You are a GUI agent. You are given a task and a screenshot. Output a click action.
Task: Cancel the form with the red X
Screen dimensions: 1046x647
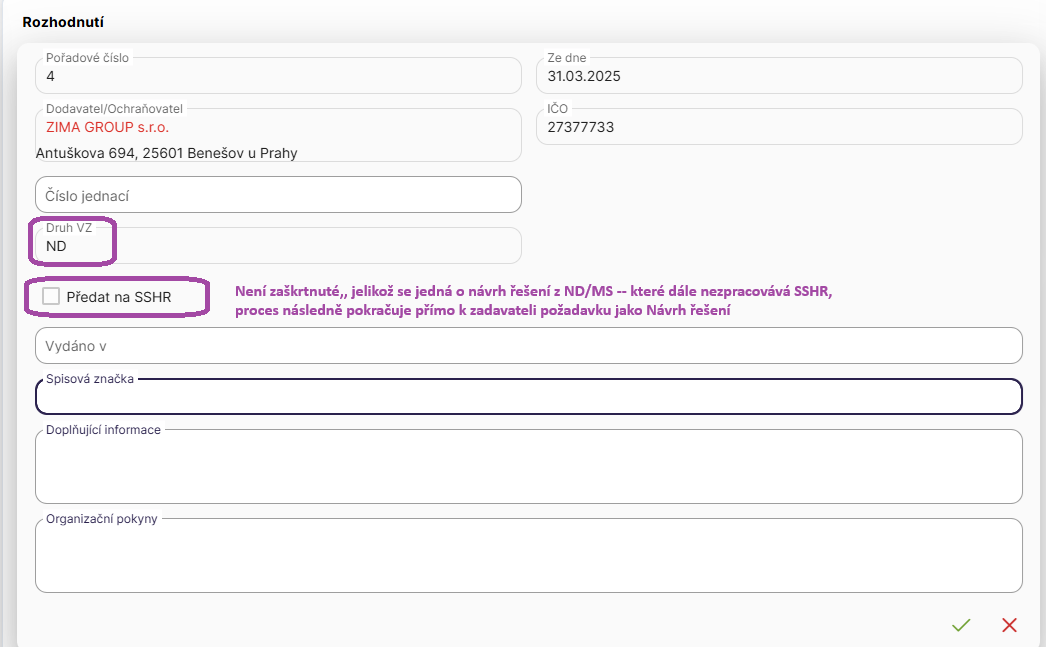coord(1009,625)
